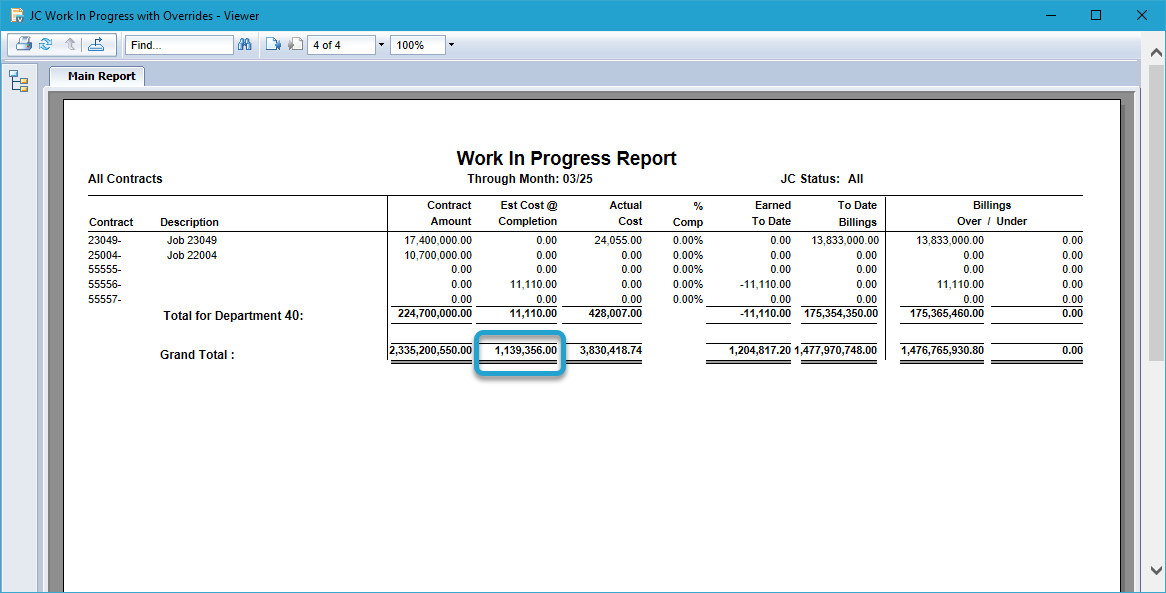Select contract row 55555-

[104, 269]
